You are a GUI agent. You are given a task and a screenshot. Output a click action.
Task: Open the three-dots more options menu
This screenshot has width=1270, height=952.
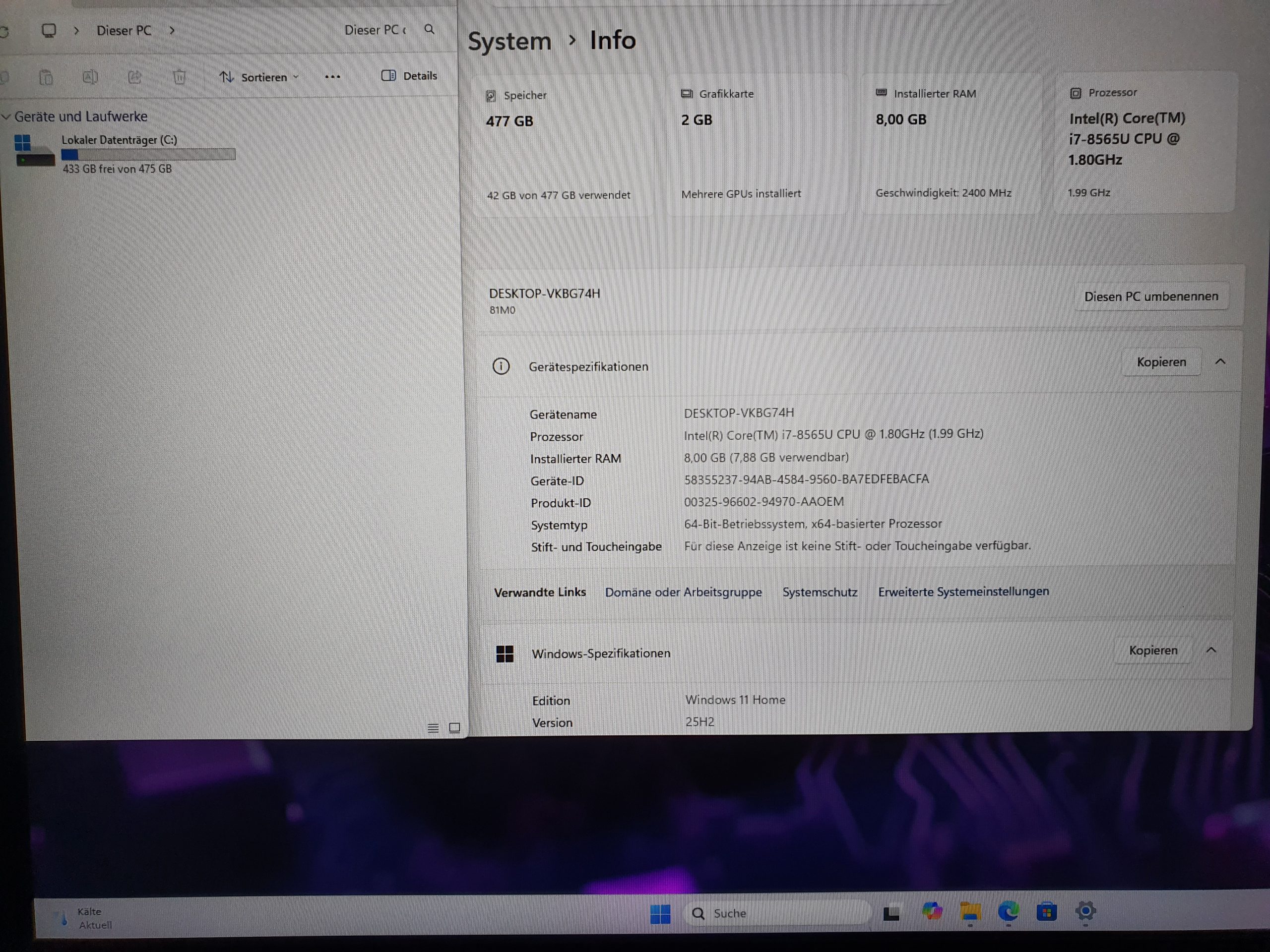click(332, 77)
